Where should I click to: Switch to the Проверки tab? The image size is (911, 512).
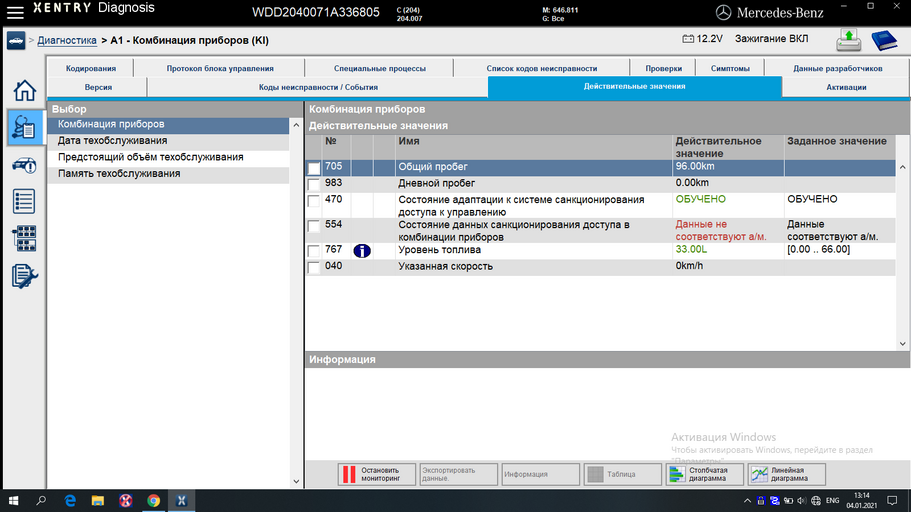pos(663,68)
